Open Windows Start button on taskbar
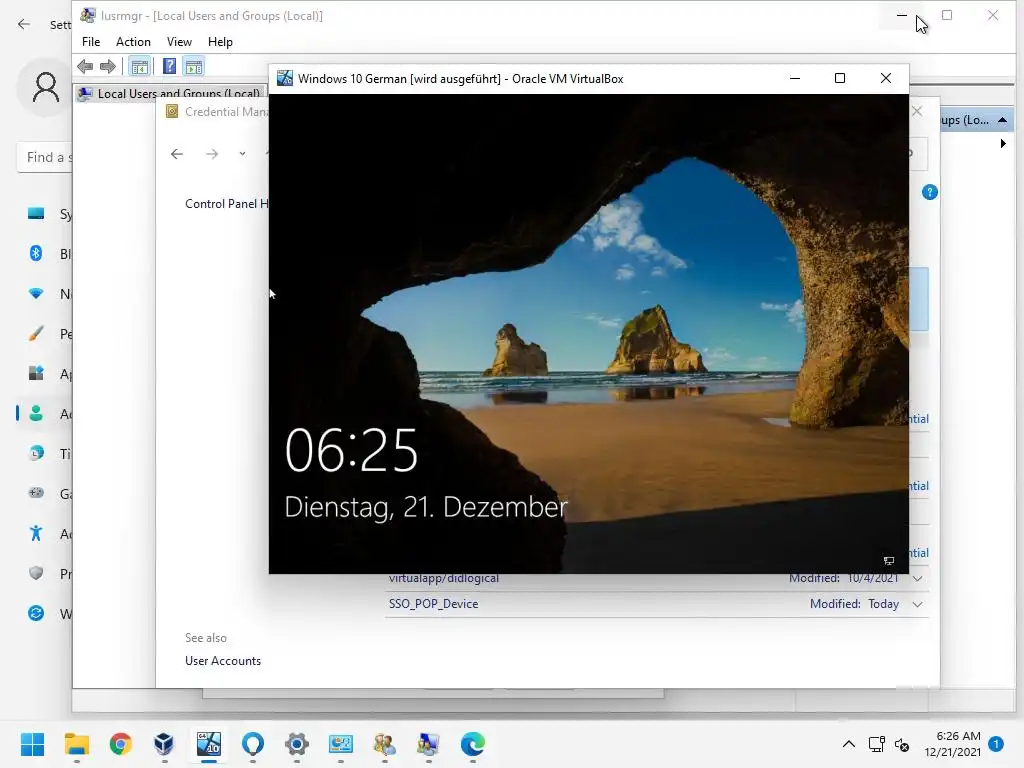This screenshot has width=1024, height=768. point(33,744)
